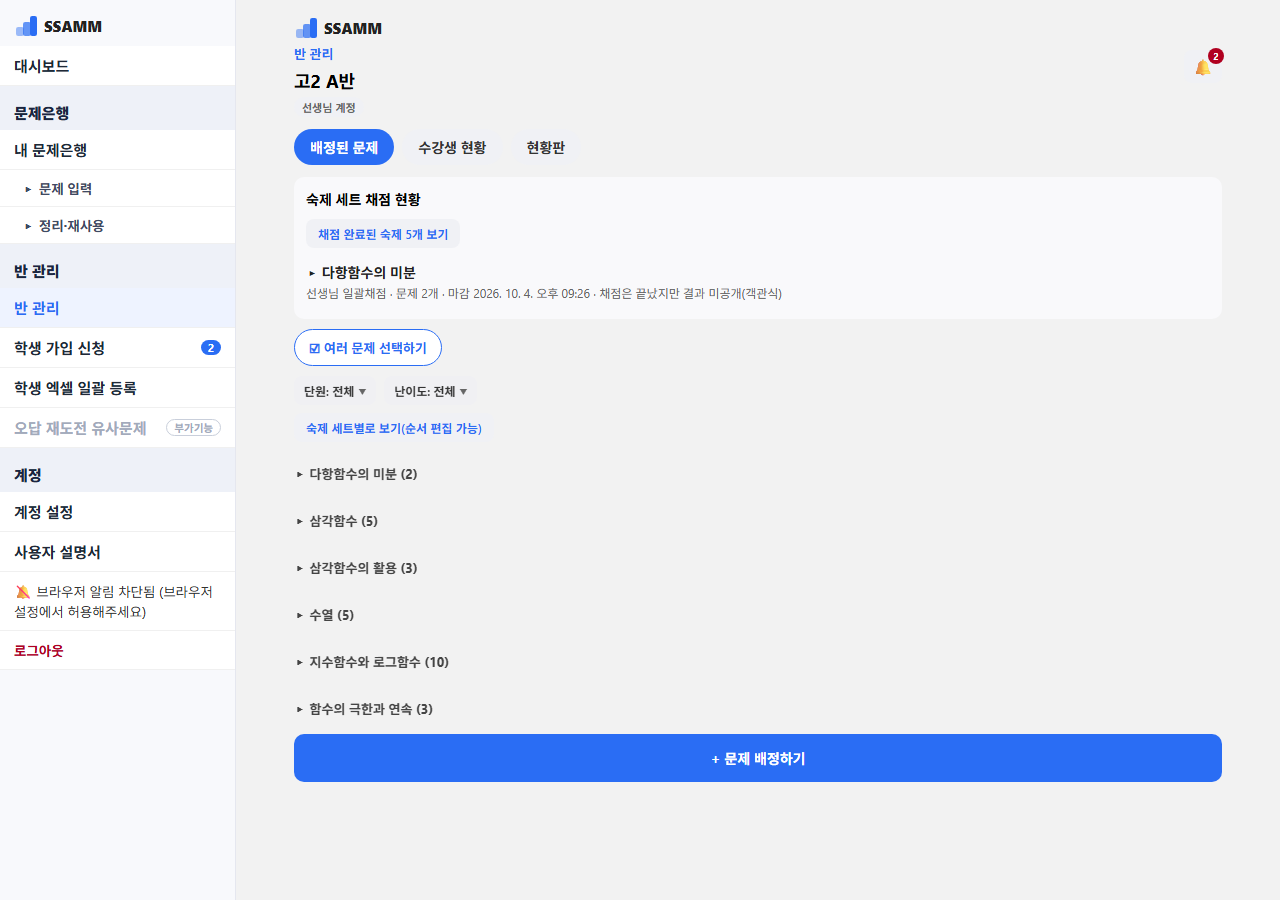The width and height of the screenshot is (1280, 900).
Task: Click the muted browser notification bell icon
Action: click(23, 591)
